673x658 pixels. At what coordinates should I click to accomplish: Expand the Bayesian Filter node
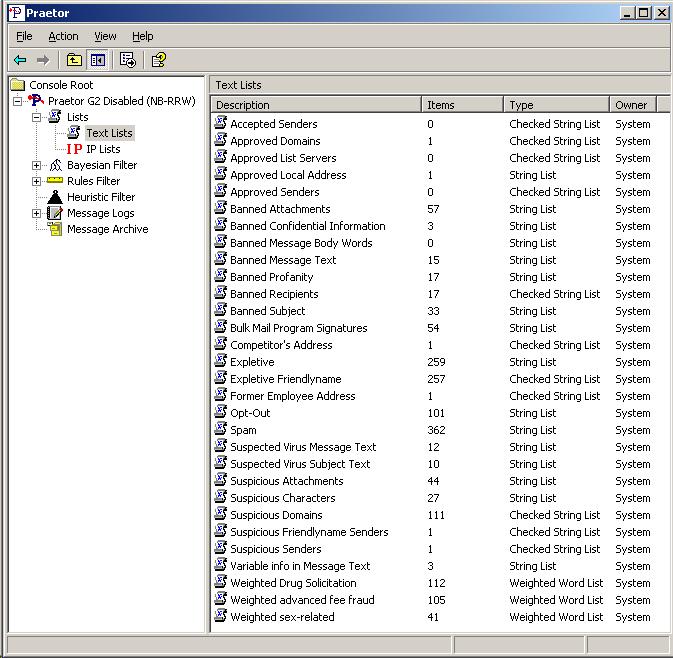click(x=36, y=165)
